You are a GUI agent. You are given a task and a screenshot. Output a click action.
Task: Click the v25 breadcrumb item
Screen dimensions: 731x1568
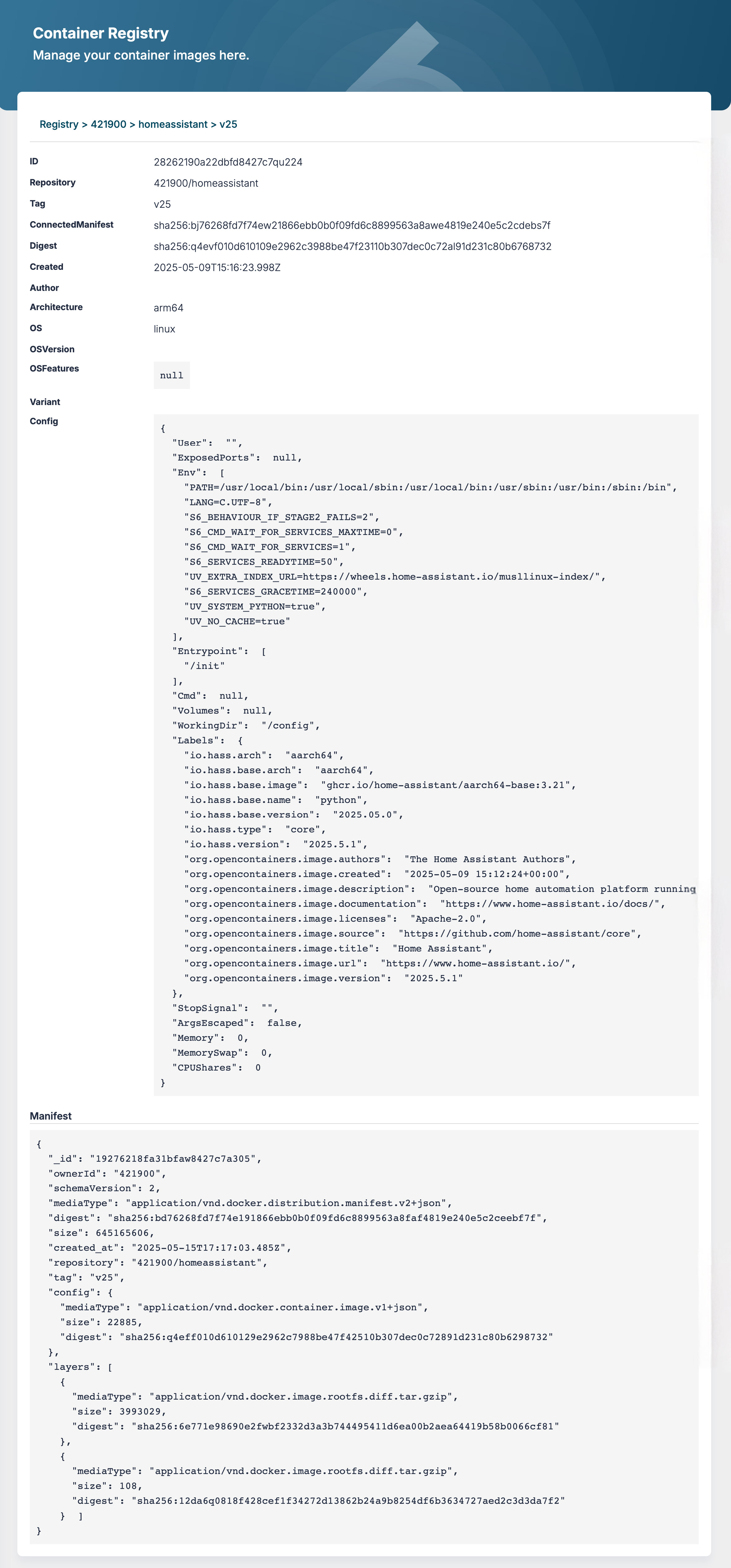click(x=228, y=124)
